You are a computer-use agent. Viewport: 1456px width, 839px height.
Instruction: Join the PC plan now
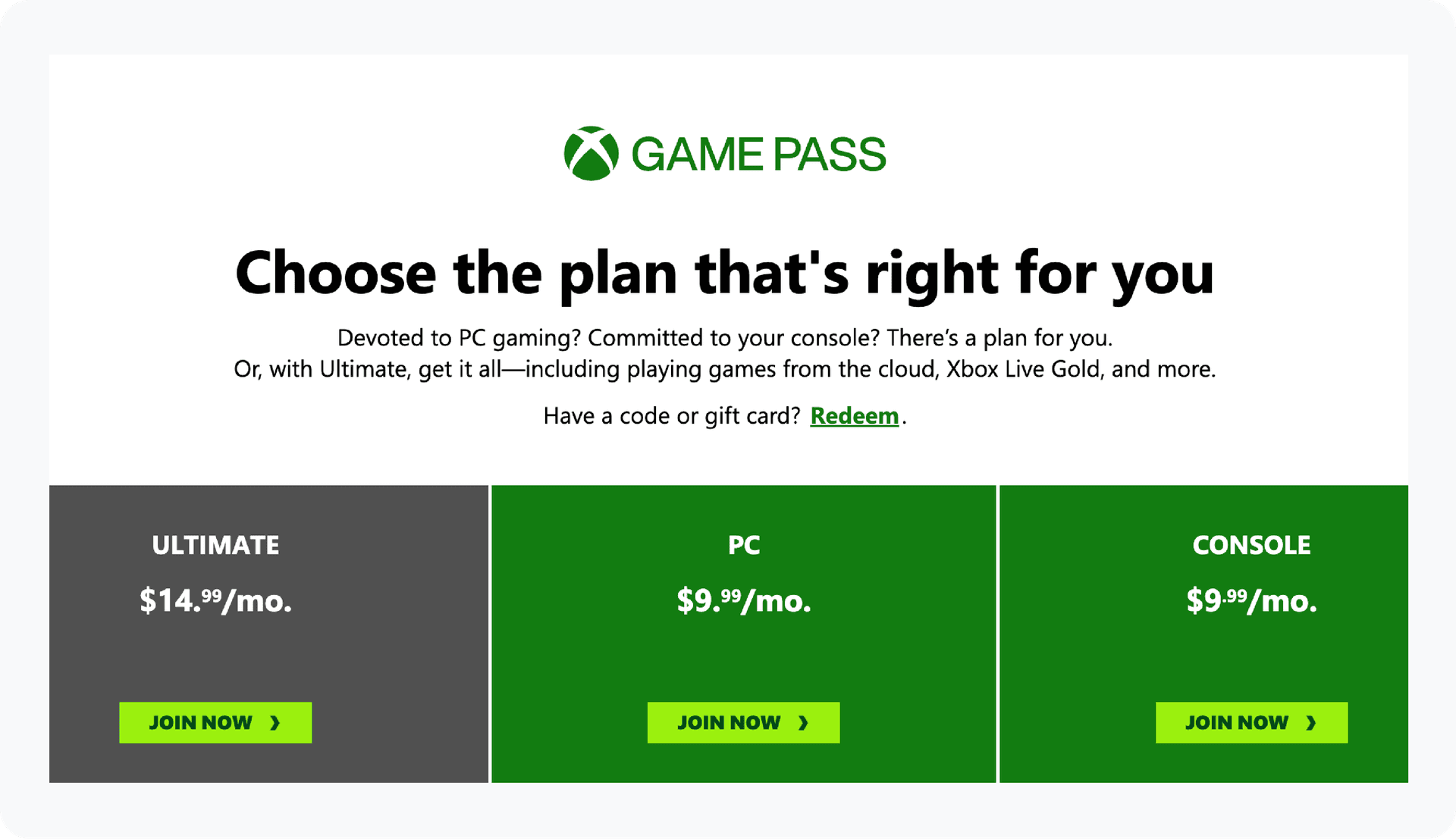[x=743, y=722]
